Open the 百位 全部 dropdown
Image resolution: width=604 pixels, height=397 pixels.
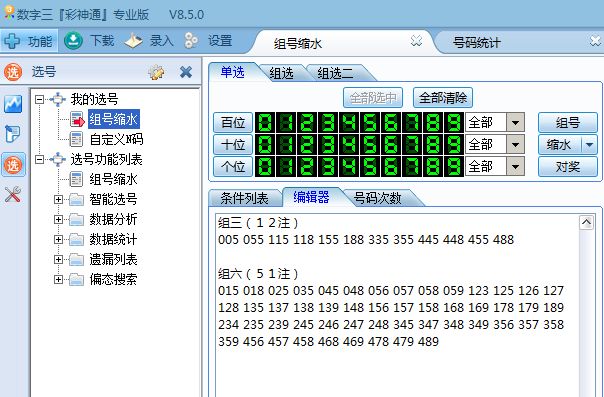[515, 123]
